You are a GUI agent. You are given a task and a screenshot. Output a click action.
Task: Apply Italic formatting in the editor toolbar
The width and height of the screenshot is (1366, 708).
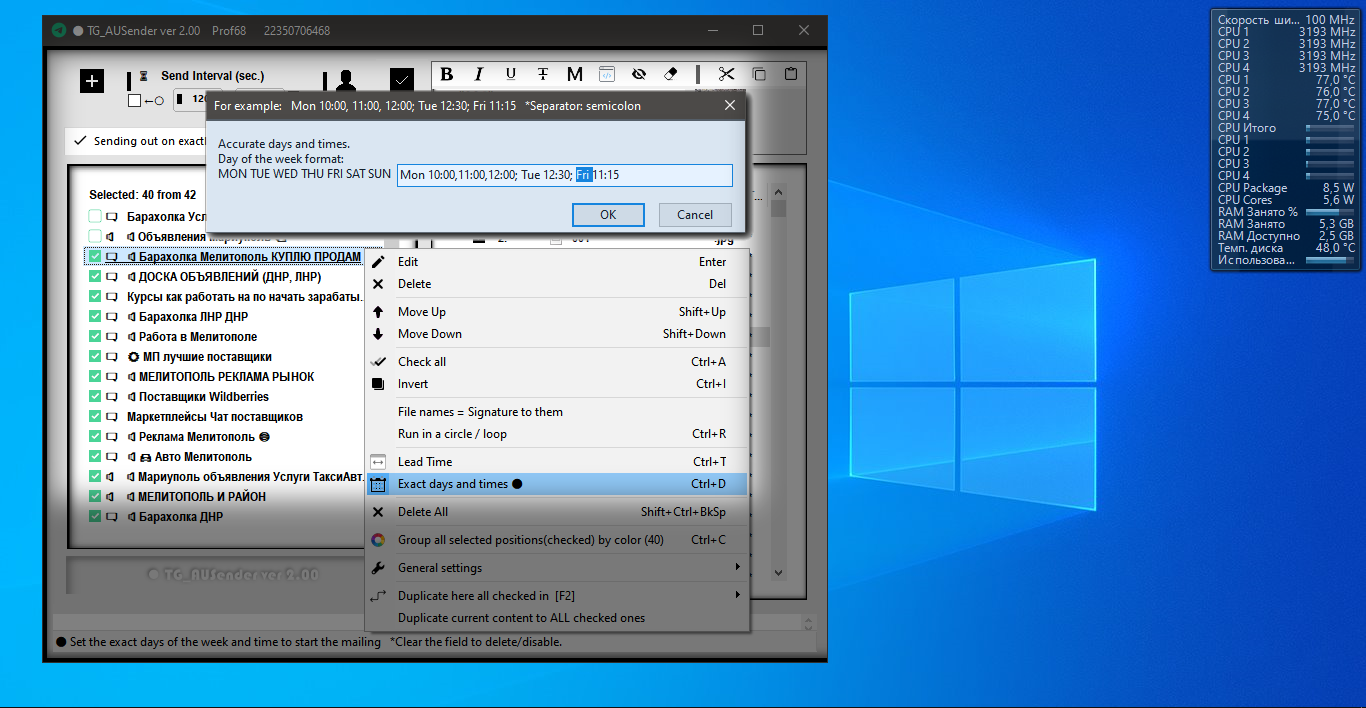[479, 74]
